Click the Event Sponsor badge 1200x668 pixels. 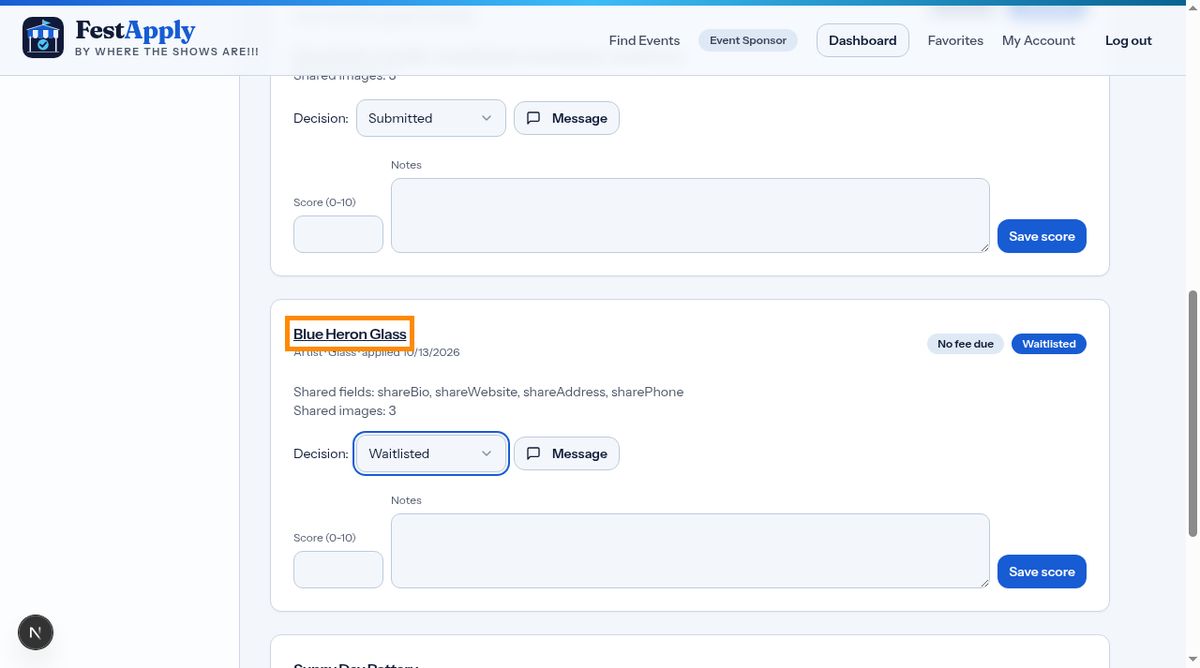[748, 40]
